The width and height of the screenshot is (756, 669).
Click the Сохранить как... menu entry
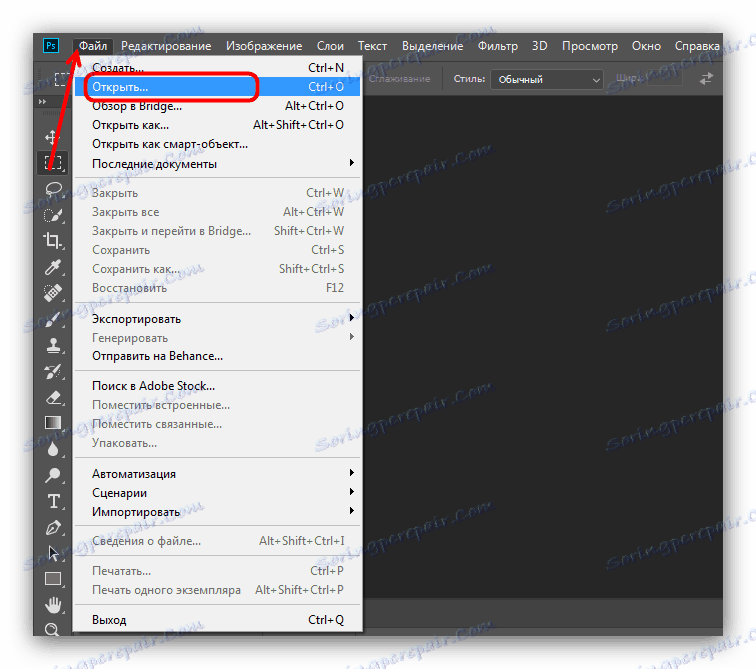pos(218,269)
